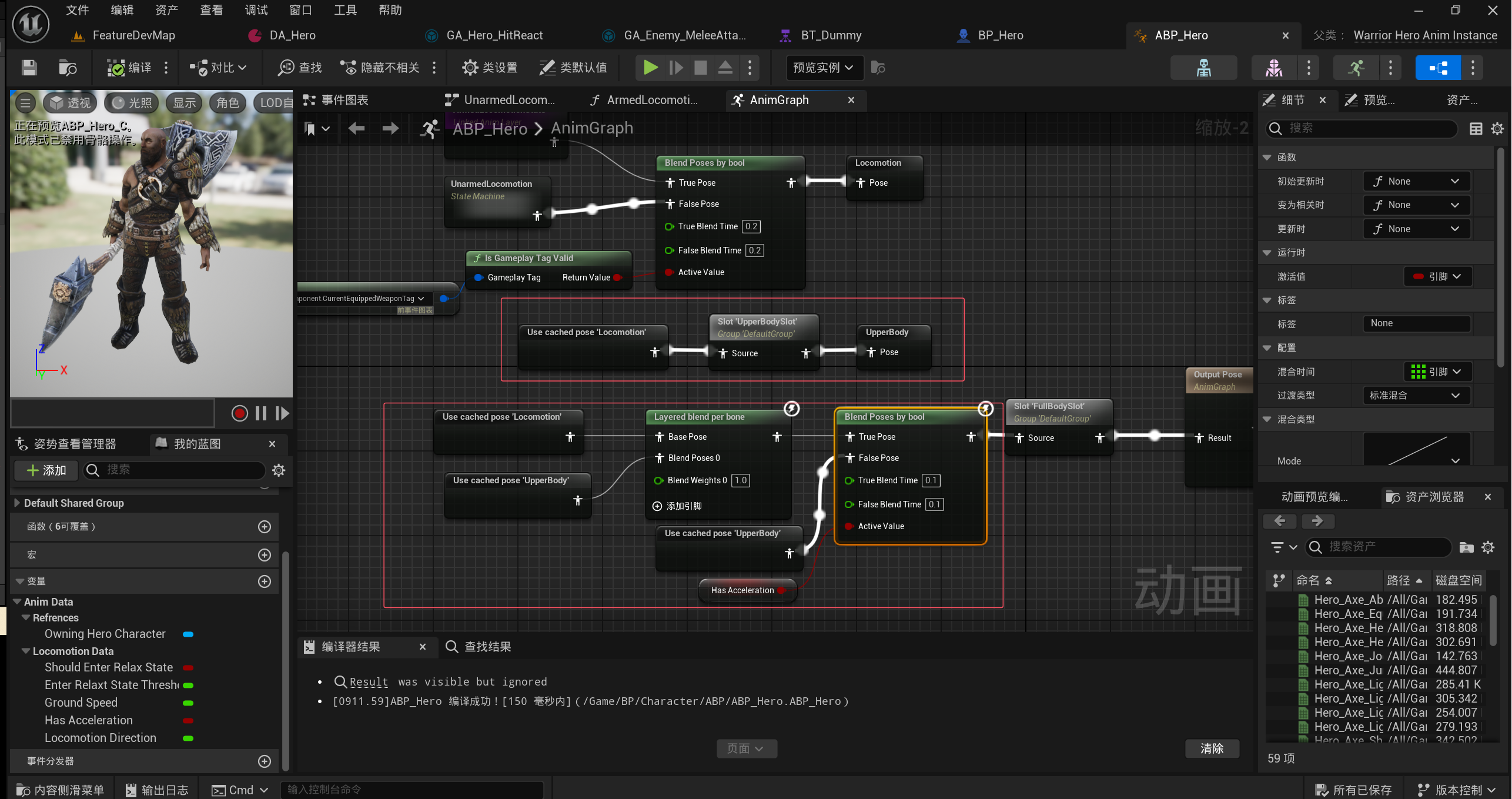Start simulation with the Play icon
This screenshot has width=1512, height=799.
point(650,68)
